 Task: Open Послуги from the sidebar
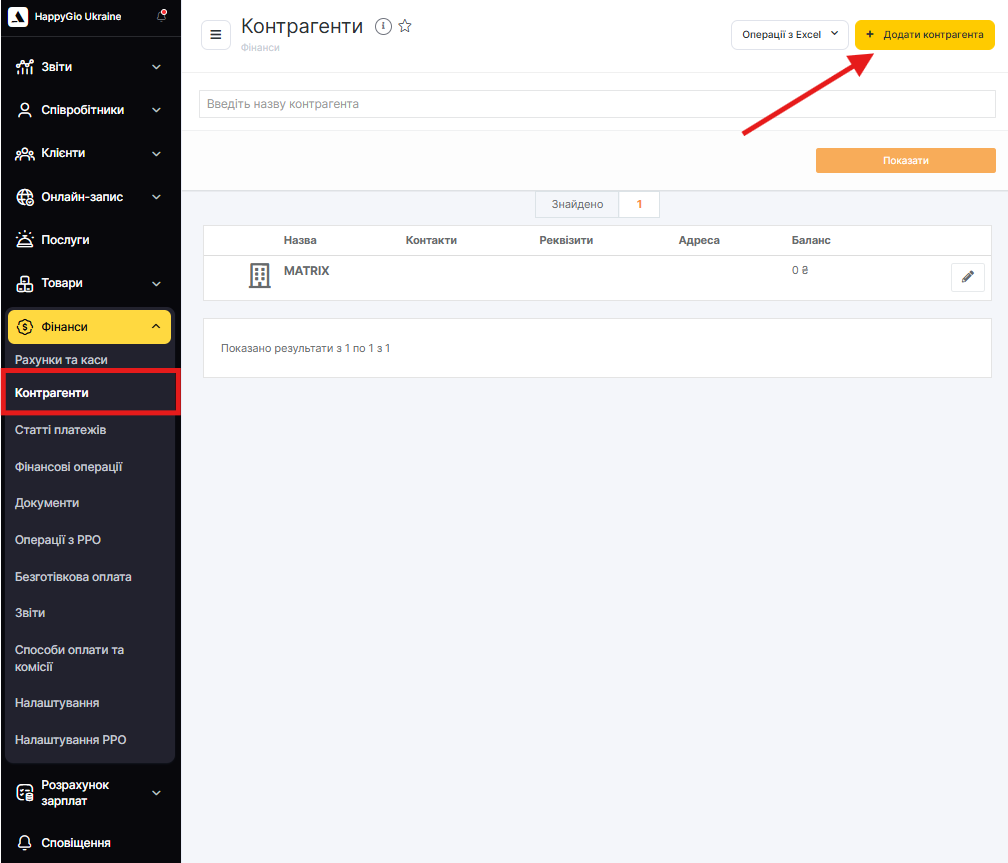(65, 240)
